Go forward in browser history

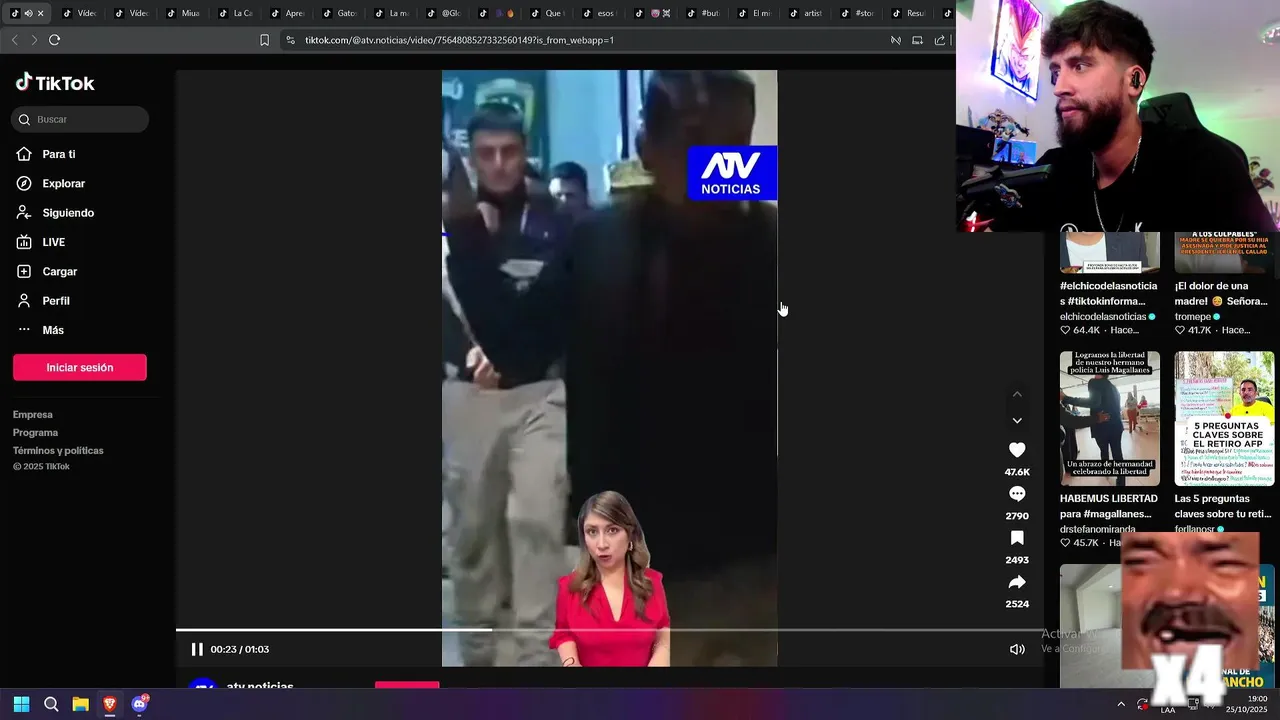pyautogui.click(x=34, y=40)
